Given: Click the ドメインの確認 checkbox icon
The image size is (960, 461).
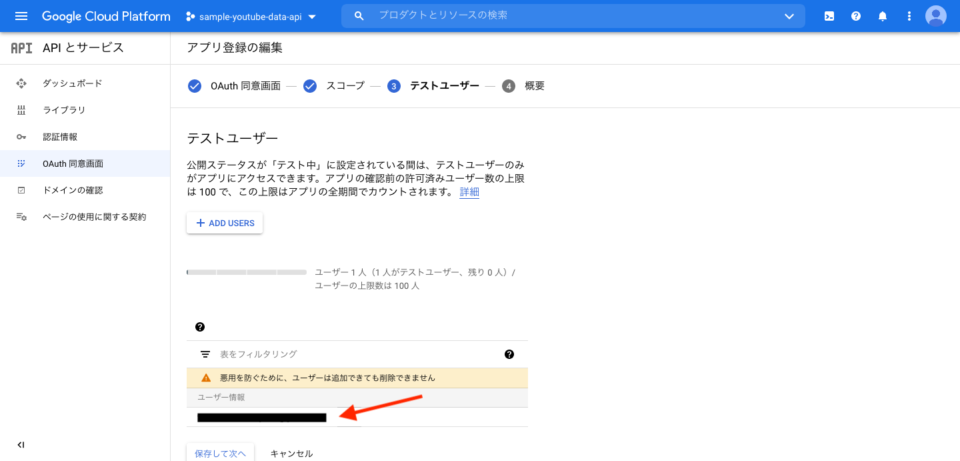Looking at the screenshot, I should click(x=21, y=190).
